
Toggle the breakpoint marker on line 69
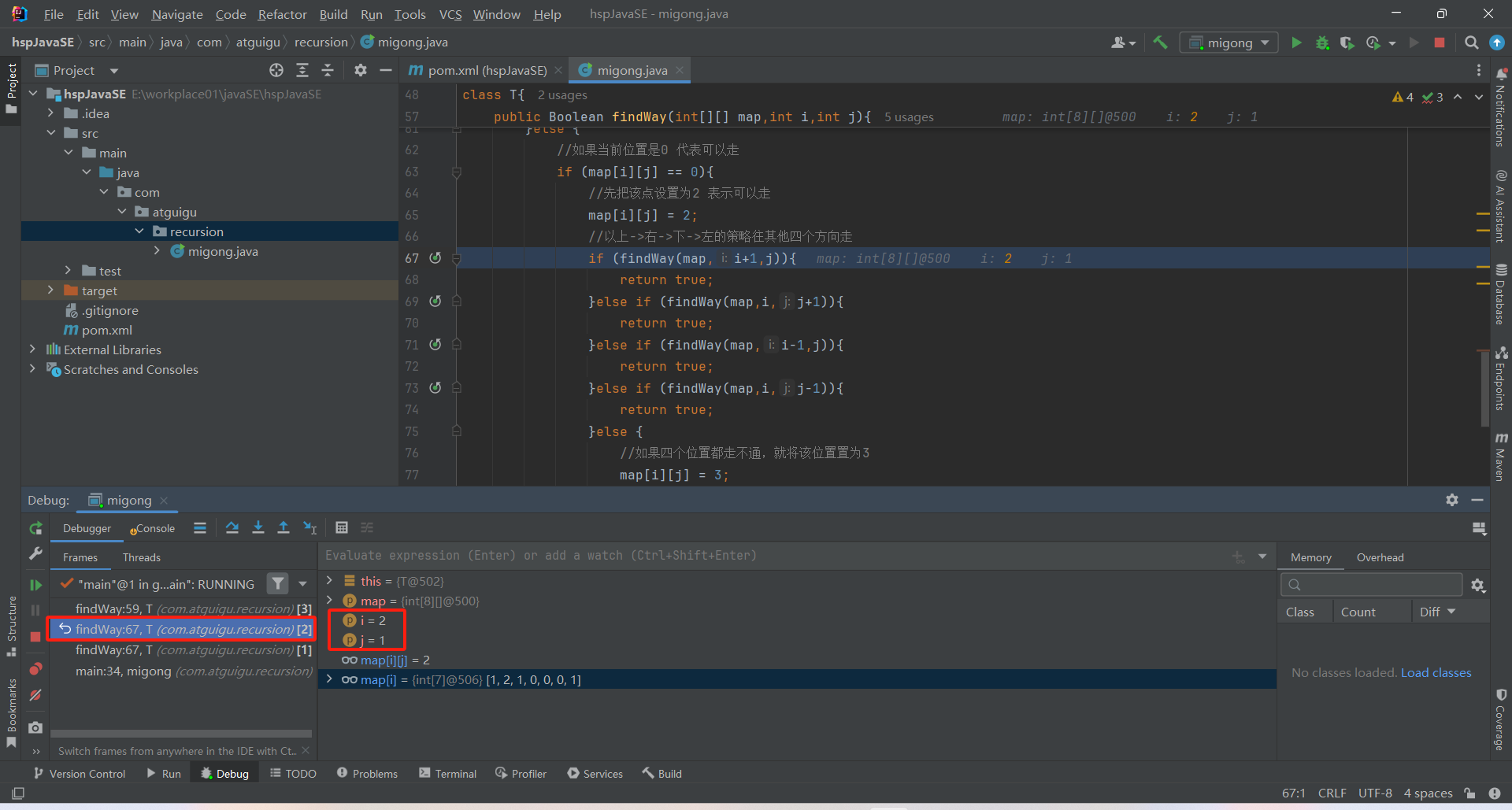[x=435, y=301]
